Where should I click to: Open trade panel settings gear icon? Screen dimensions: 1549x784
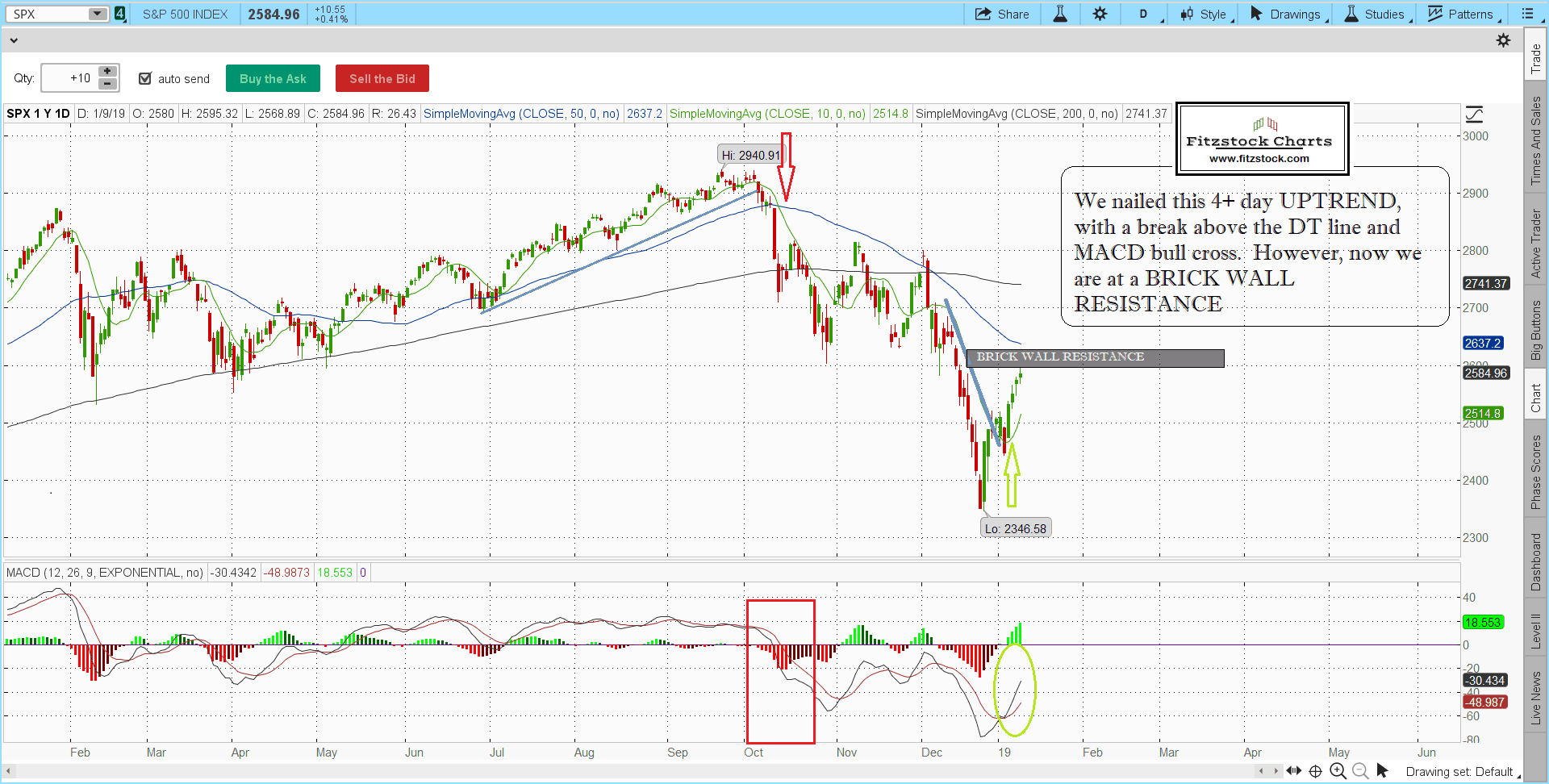[x=1504, y=40]
